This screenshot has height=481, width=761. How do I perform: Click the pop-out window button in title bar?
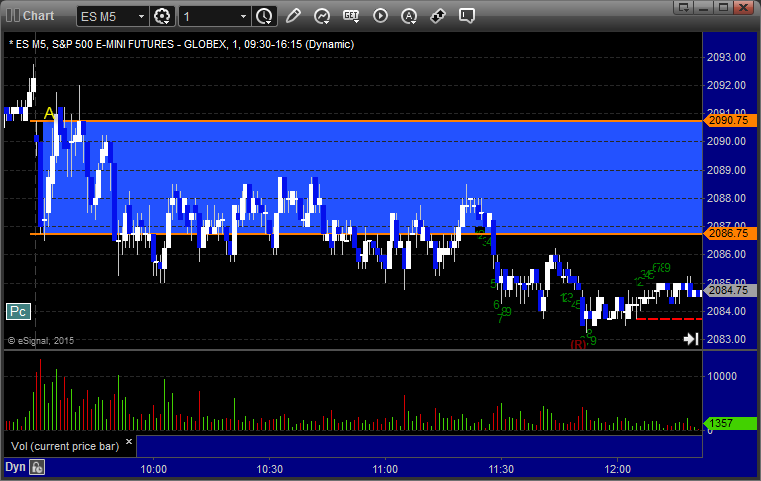point(683,7)
